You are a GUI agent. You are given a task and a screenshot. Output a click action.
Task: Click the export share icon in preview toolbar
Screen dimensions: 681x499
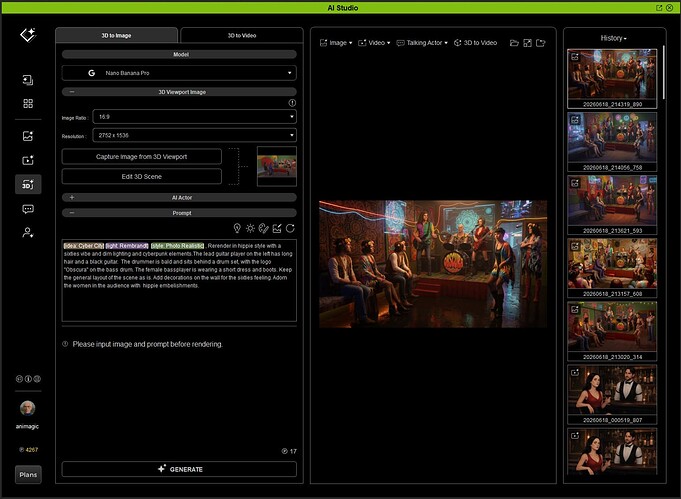[x=541, y=43]
